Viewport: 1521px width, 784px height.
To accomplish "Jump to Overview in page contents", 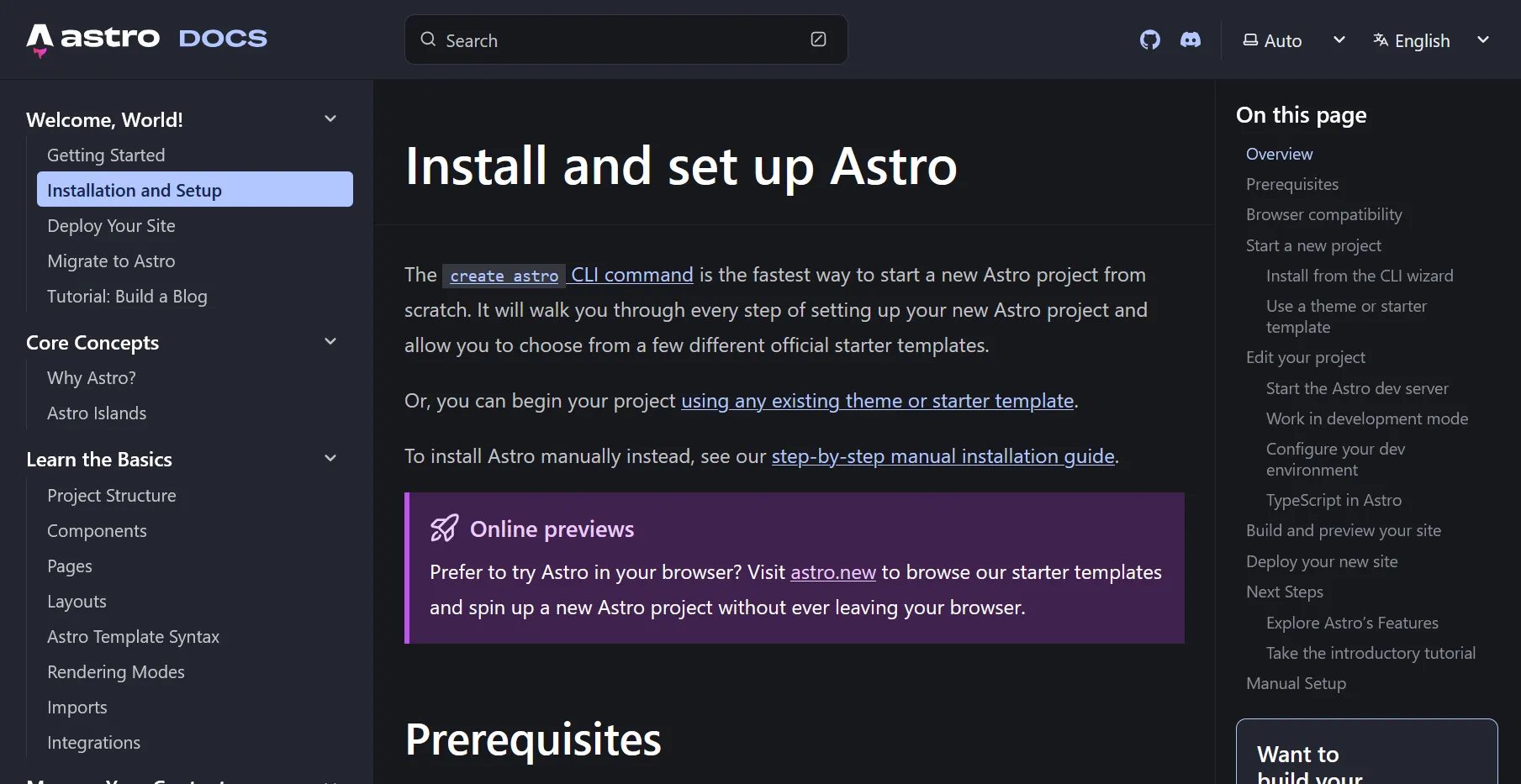I will (x=1279, y=154).
